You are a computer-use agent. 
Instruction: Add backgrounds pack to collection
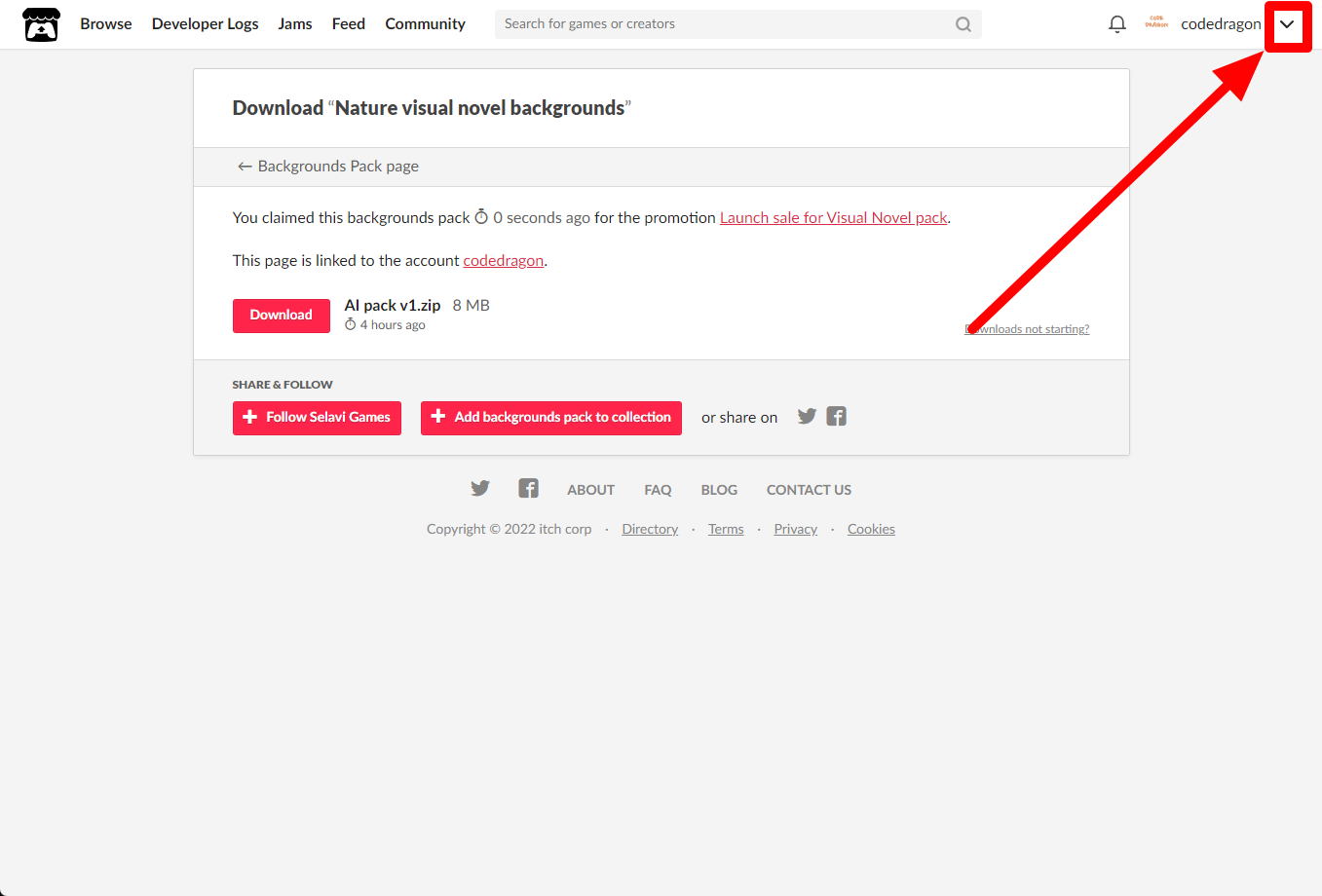coord(551,418)
